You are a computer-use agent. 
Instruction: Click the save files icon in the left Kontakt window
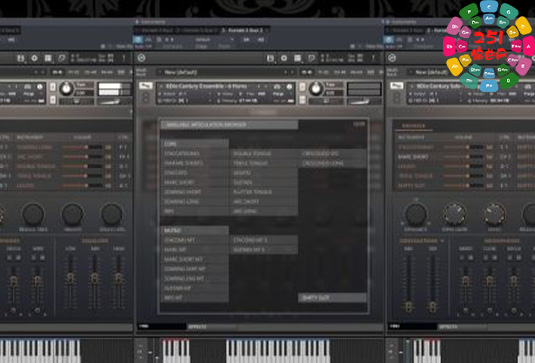[21, 58]
